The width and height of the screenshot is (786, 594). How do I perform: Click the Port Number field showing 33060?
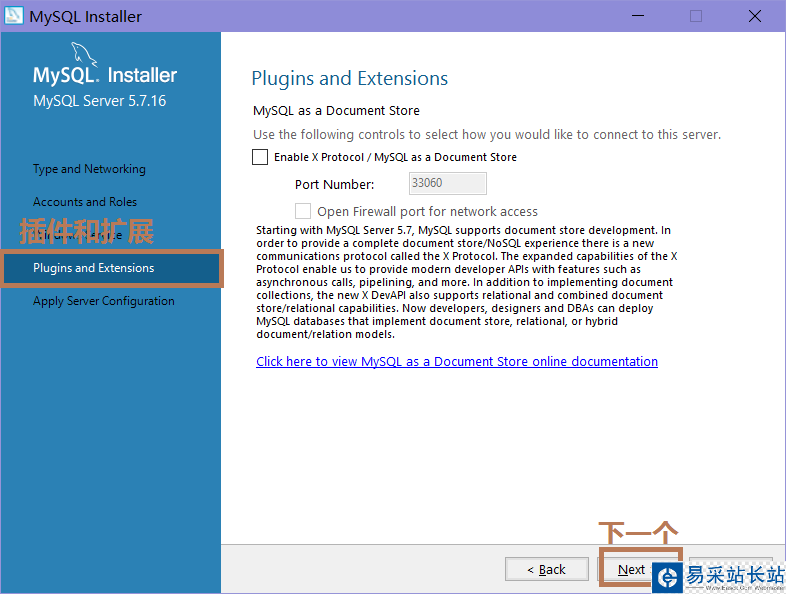pos(448,183)
